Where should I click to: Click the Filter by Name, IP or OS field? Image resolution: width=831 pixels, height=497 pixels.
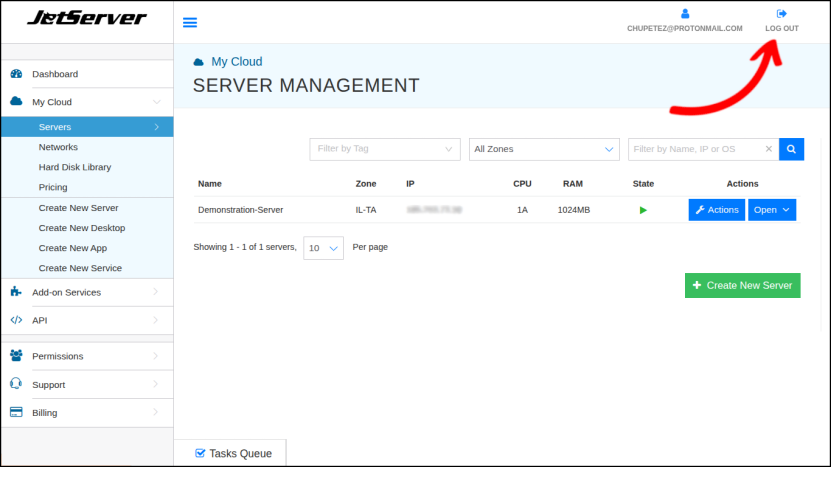[x=694, y=149]
